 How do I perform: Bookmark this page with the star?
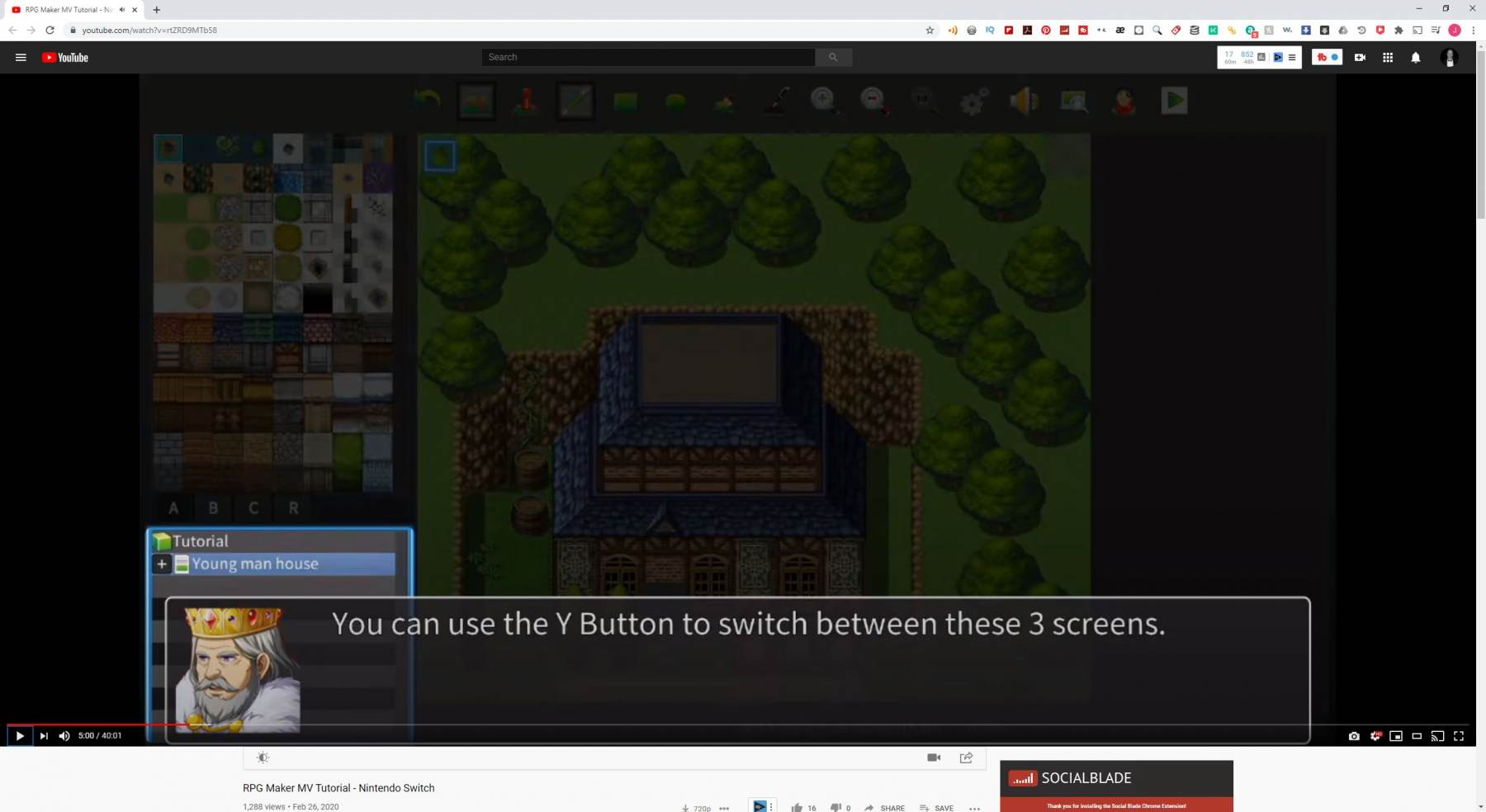click(x=930, y=31)
